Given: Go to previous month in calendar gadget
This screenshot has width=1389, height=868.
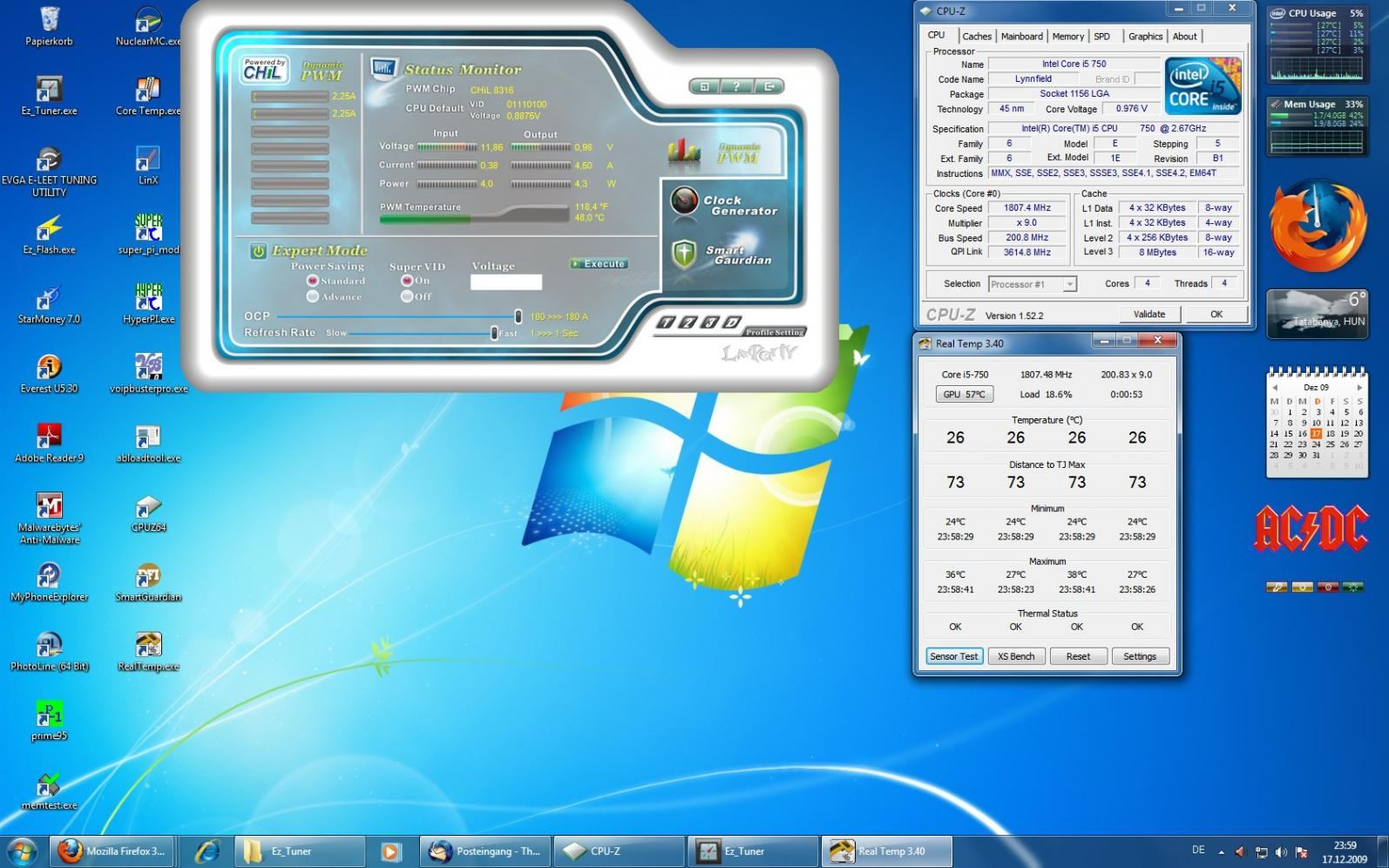Looking at the screenshot, I should pyautogui.click(x=1275, y=387).
